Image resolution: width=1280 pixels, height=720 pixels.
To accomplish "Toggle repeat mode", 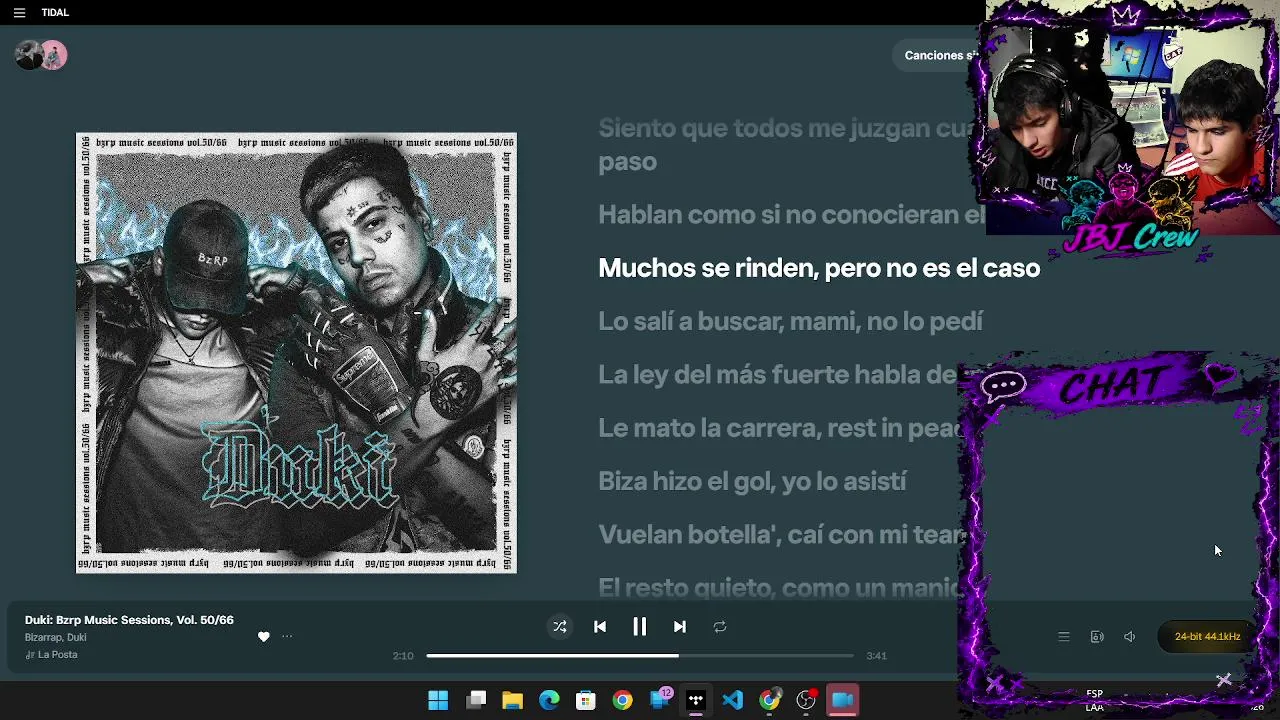I will click(720, 627).
